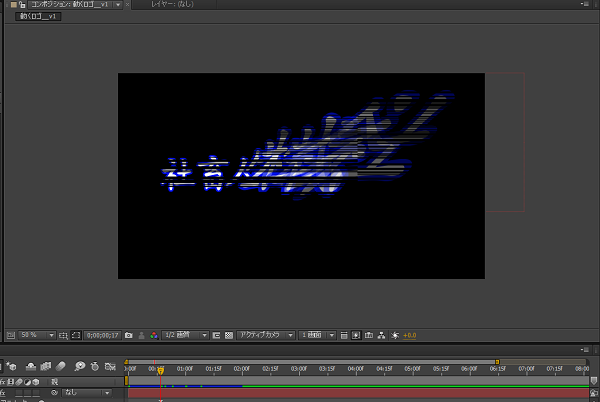Open the grid and guide options icon
This screenshot has width=600, height=402.
click(62, 335)
